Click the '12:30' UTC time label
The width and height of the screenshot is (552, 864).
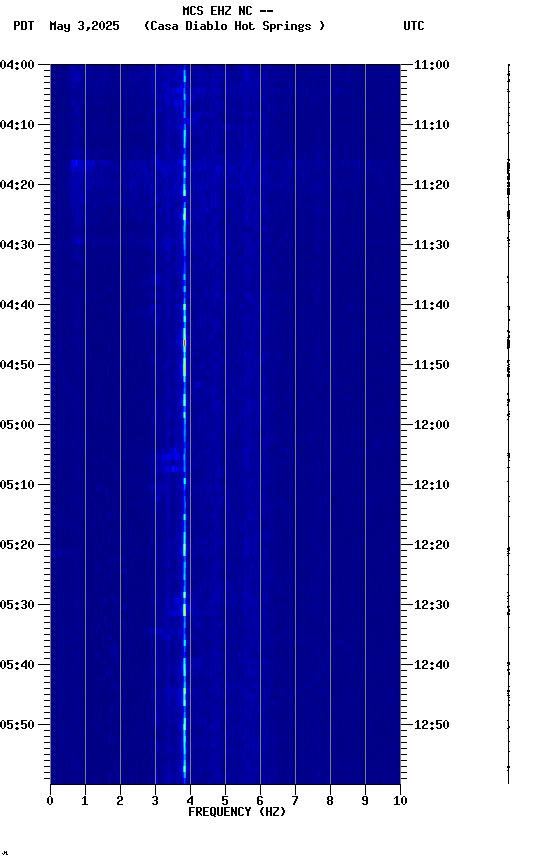(431, 605)
